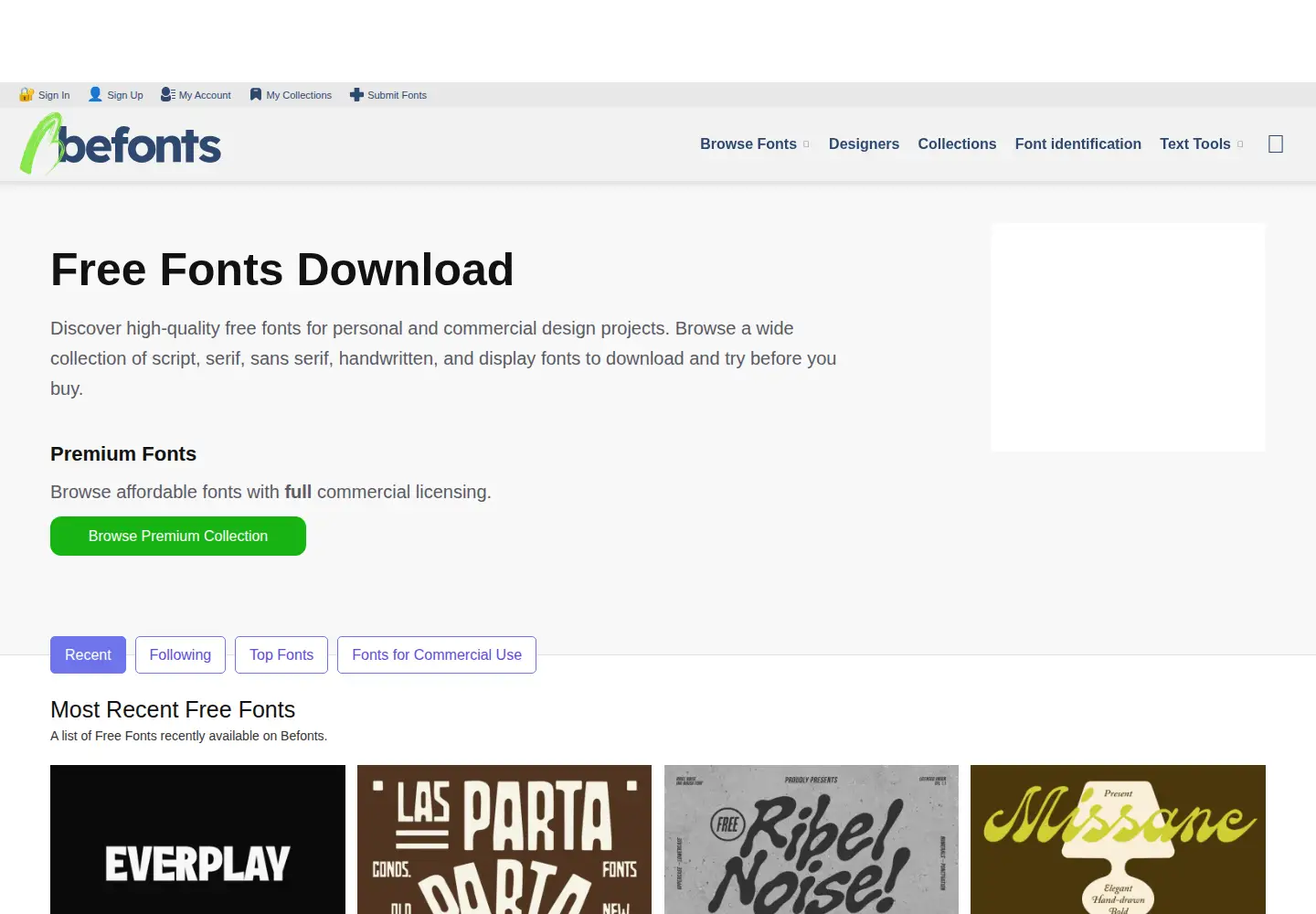Click the white advertisement box beside the heading

point(1129,337)
